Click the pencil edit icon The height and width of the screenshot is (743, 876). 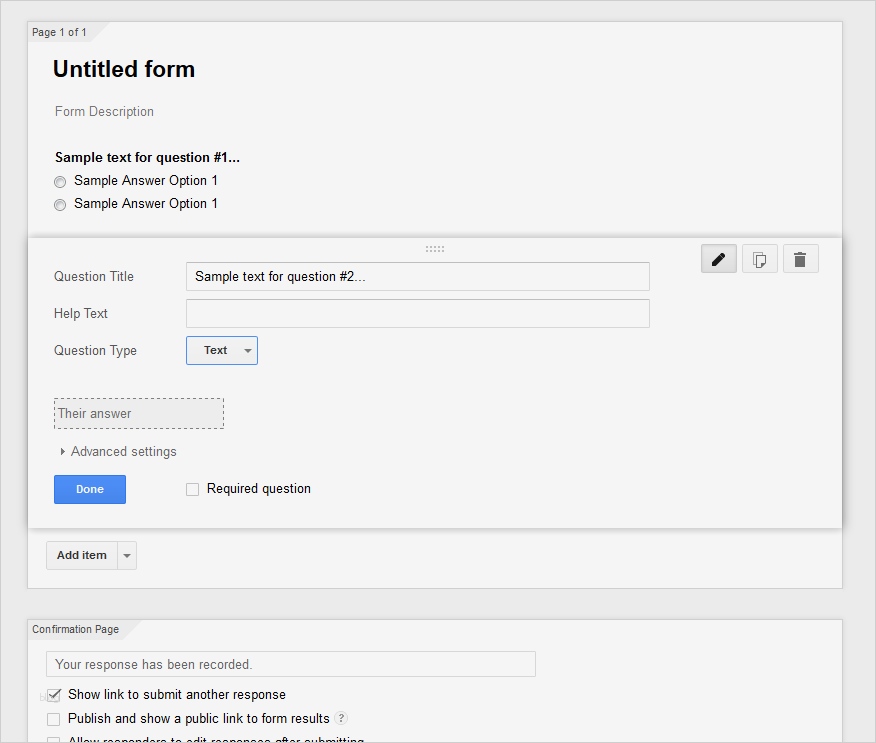point(718,259)
